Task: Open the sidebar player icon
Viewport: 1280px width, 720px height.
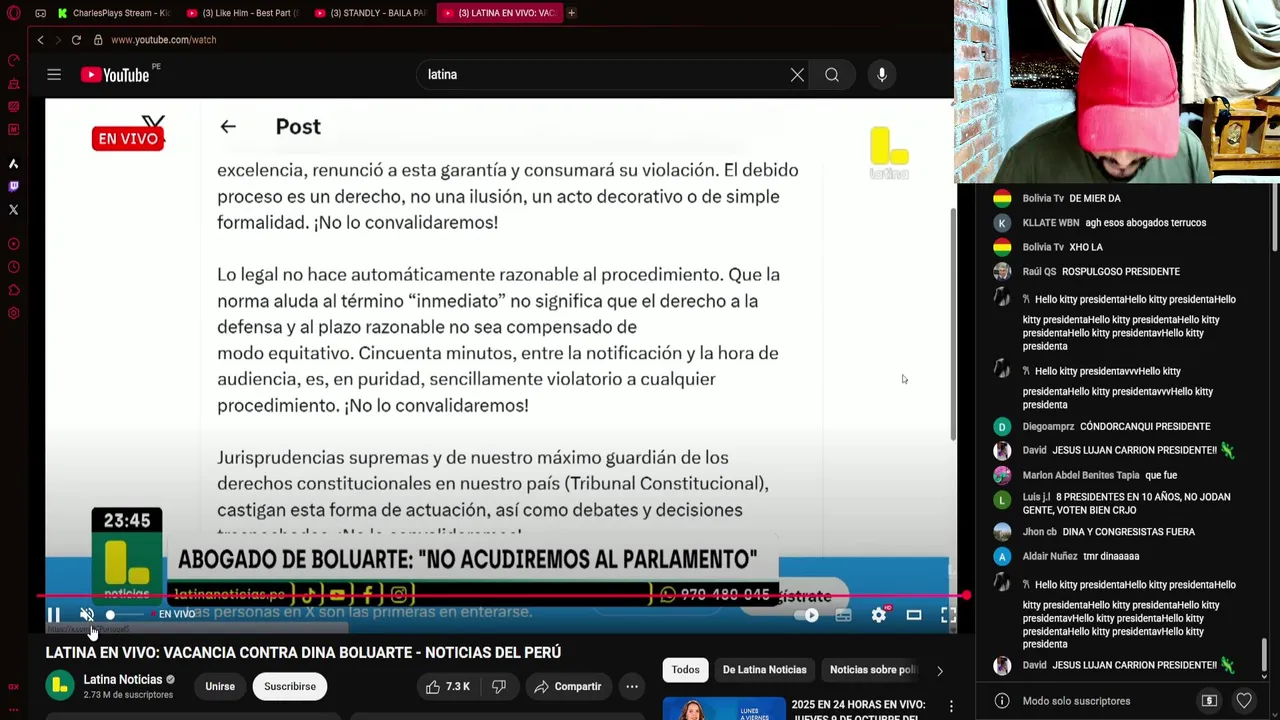Action: [x=13, y=244]
